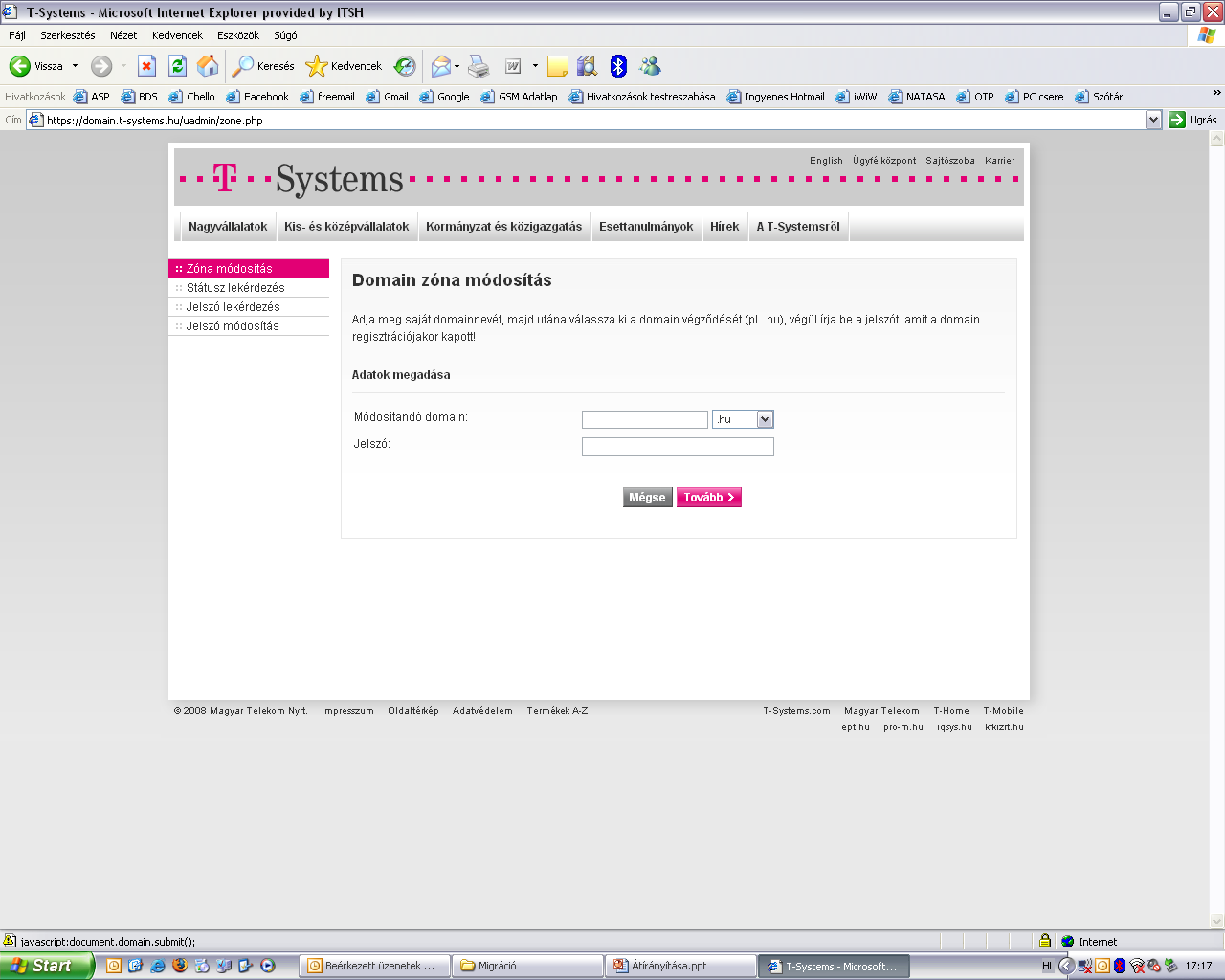Screen dimensions: 1225x980
Task: Switch to Migráció taskbar window
Action: click(x=527, y=966)
